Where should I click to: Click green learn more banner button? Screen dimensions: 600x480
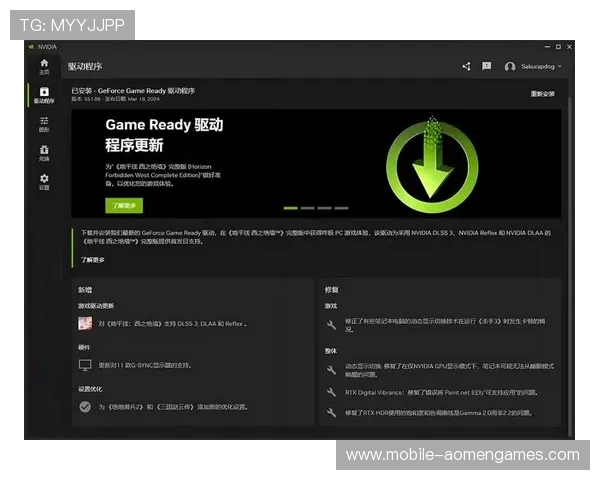(x=124, y=206)
